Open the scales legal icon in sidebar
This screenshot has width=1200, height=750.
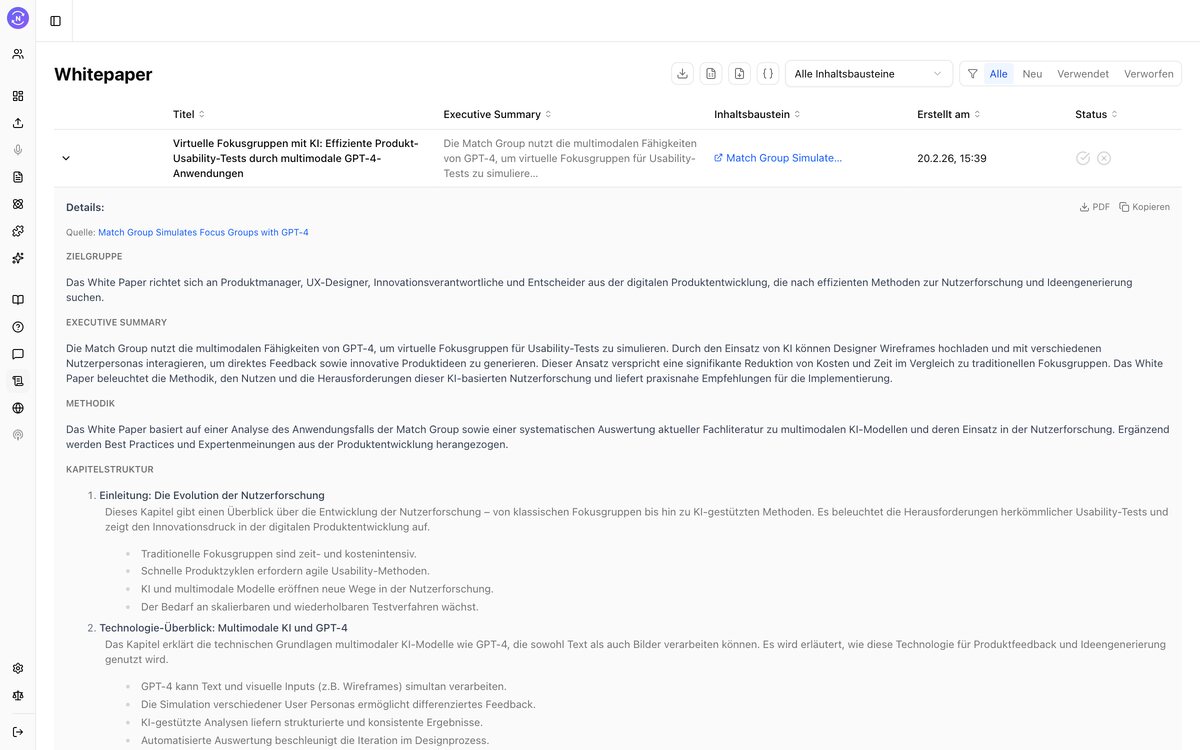coord(18,695)
